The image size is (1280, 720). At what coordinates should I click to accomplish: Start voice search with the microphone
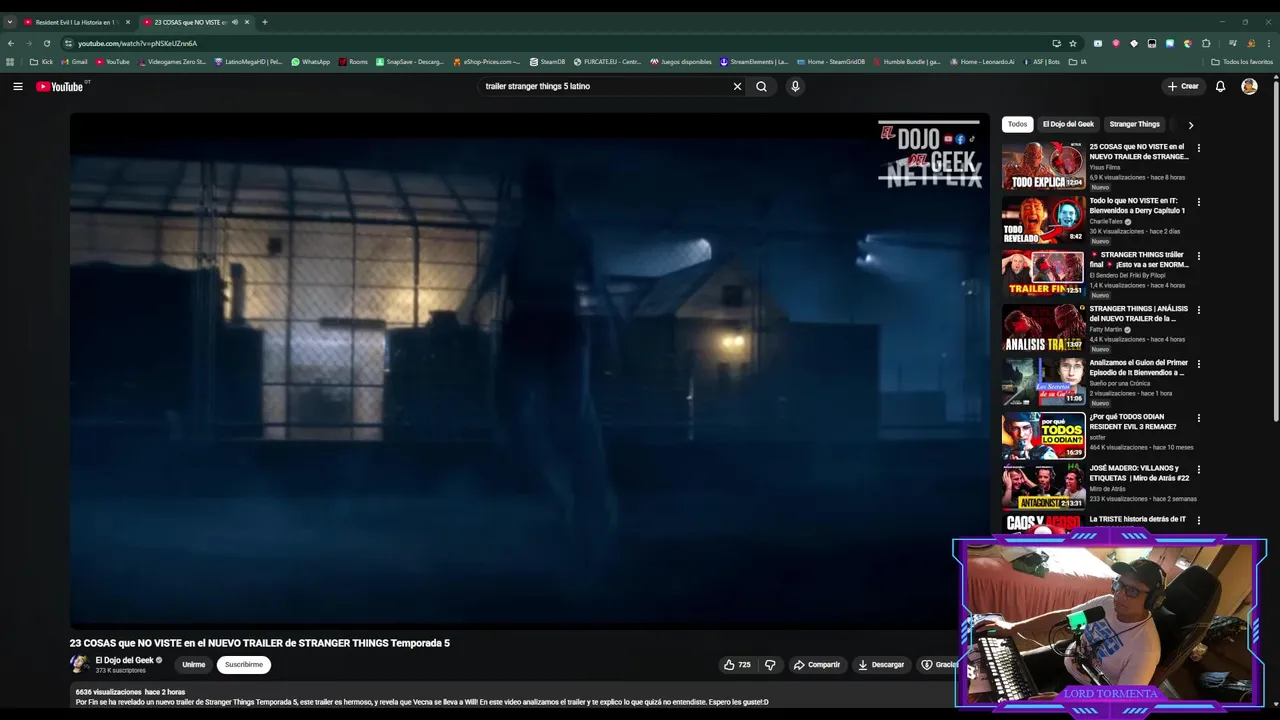click(x=795, y=86)
